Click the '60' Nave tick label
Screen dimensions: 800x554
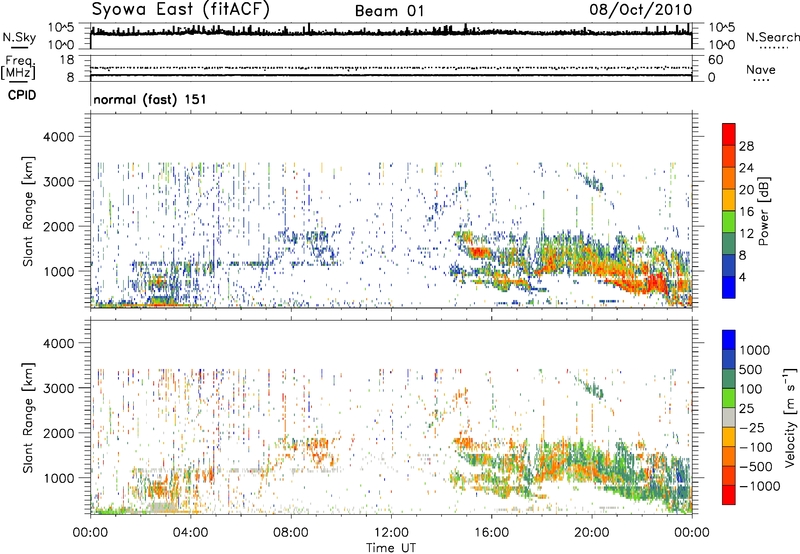tap(715, 60)
